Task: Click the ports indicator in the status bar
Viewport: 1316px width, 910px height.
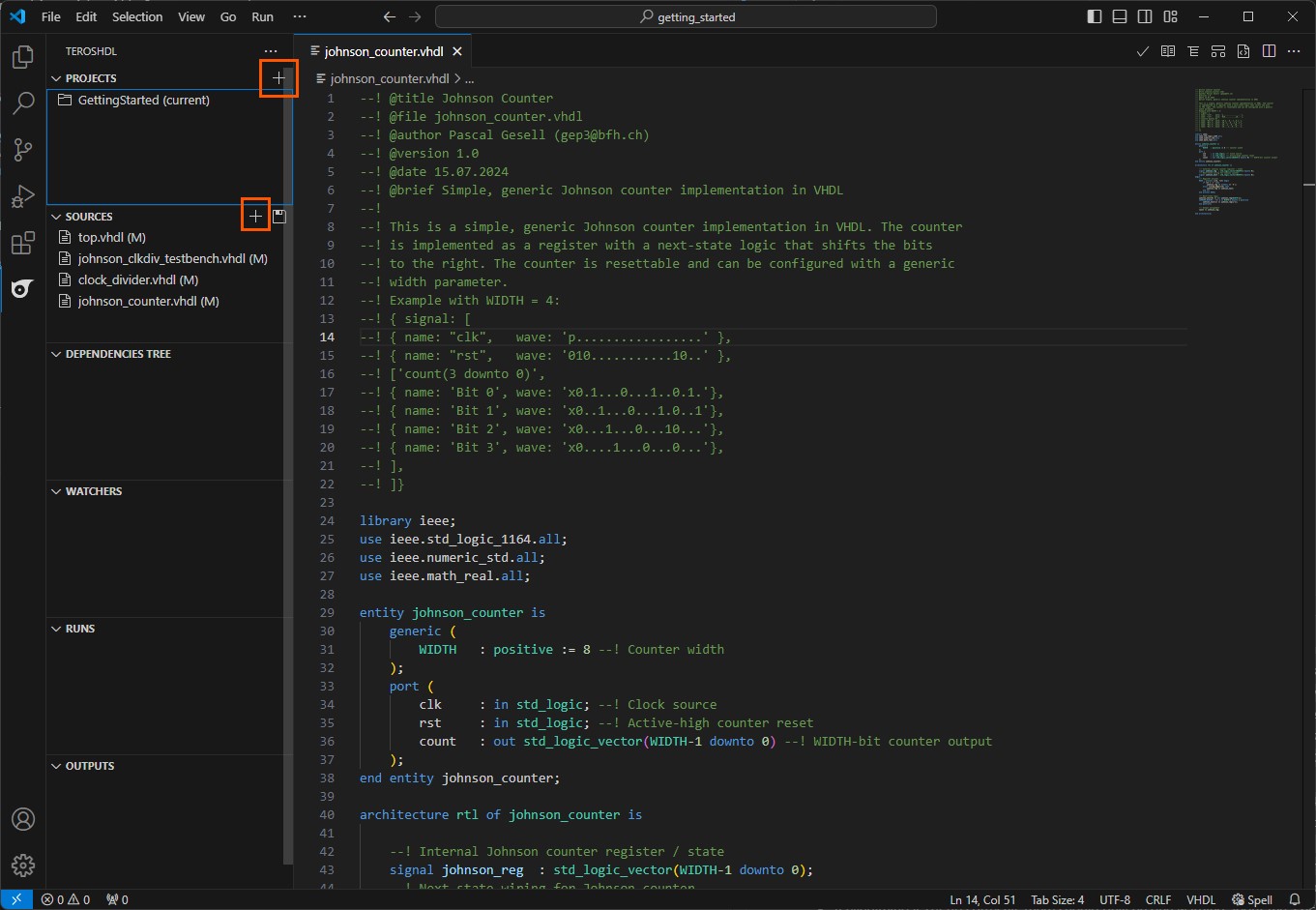Action: click(x=117, y=899)
